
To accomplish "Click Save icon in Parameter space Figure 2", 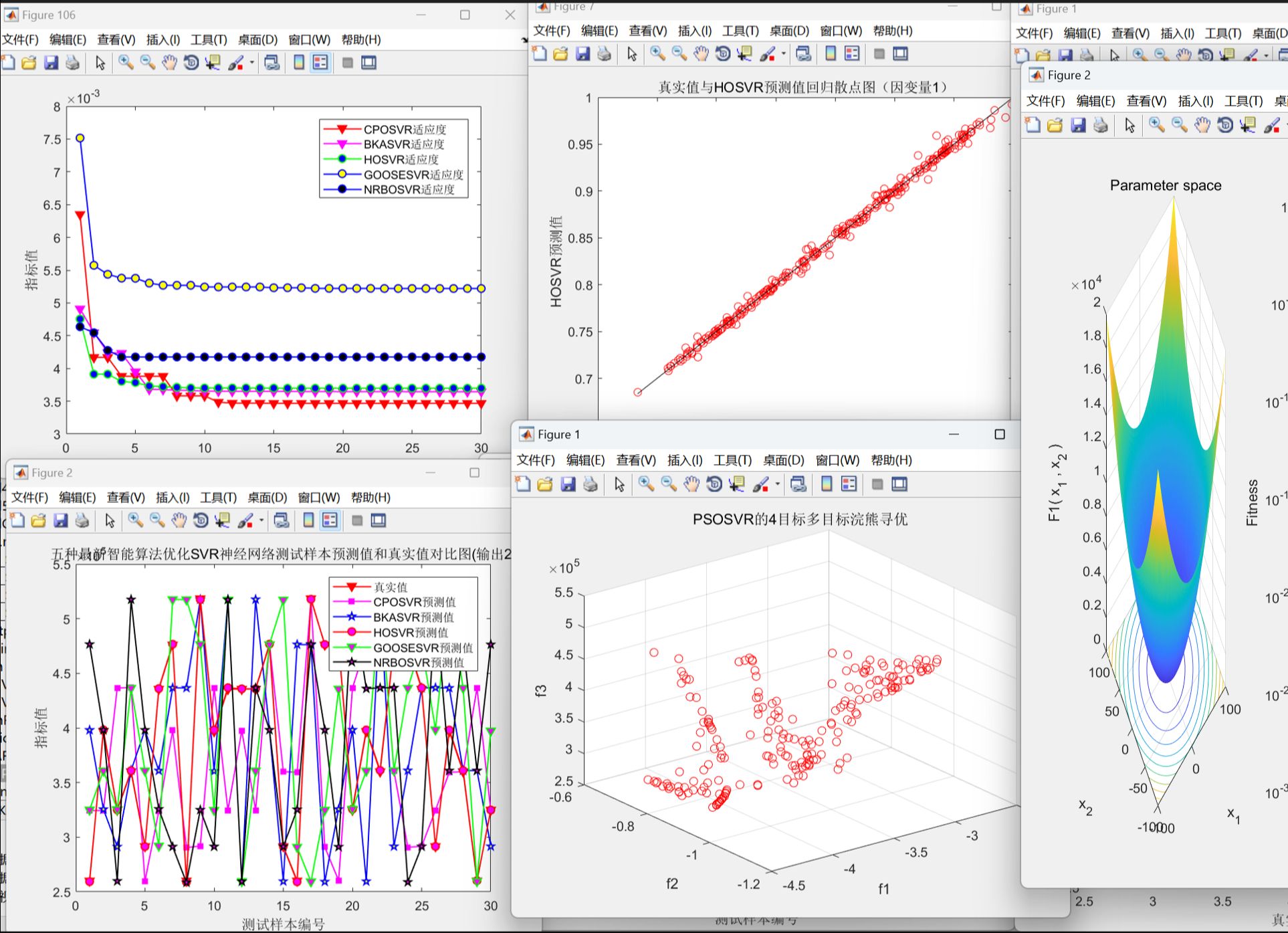I will [1077, 125].
